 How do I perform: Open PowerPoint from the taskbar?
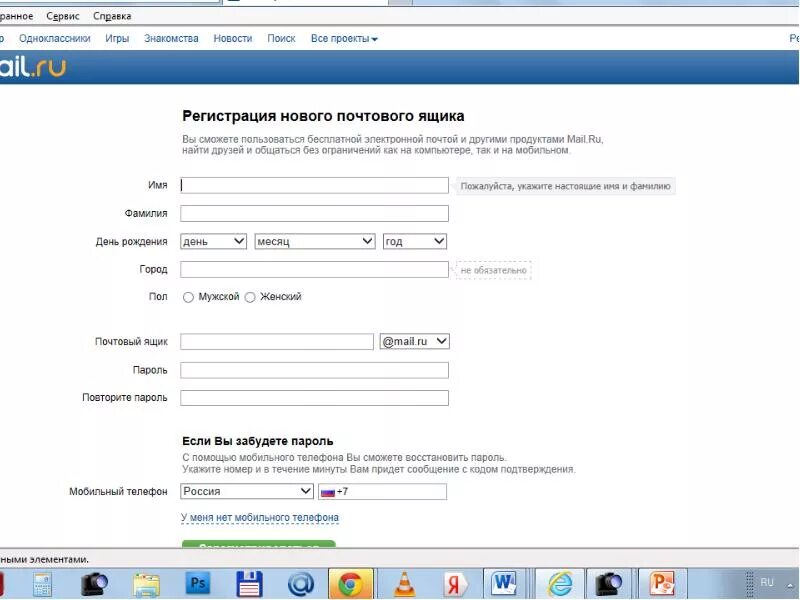pyautogui.click(x=662, y=584)
